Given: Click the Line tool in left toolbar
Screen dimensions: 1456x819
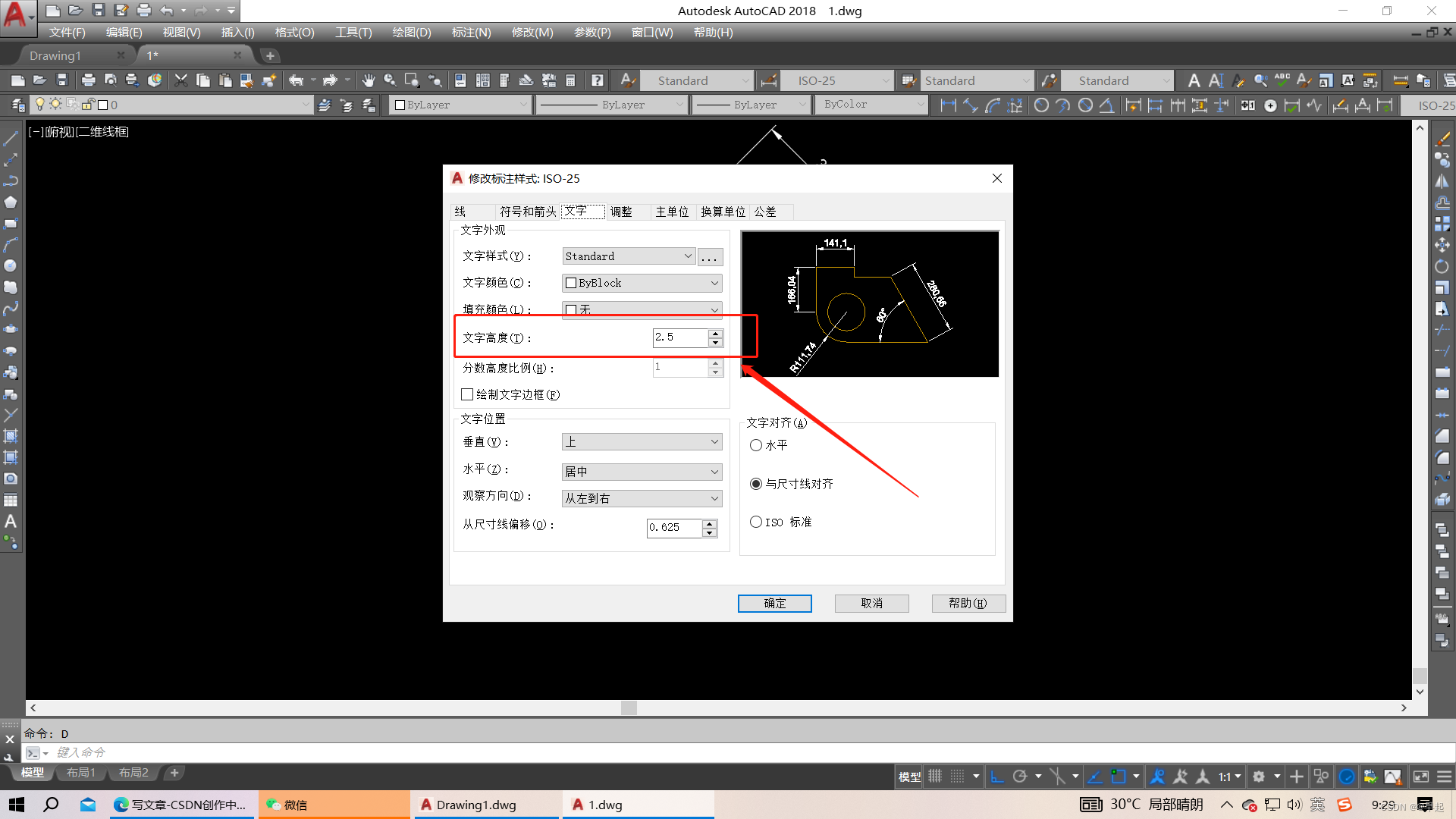Looking at the screenshot, I should tap(11, 139).
